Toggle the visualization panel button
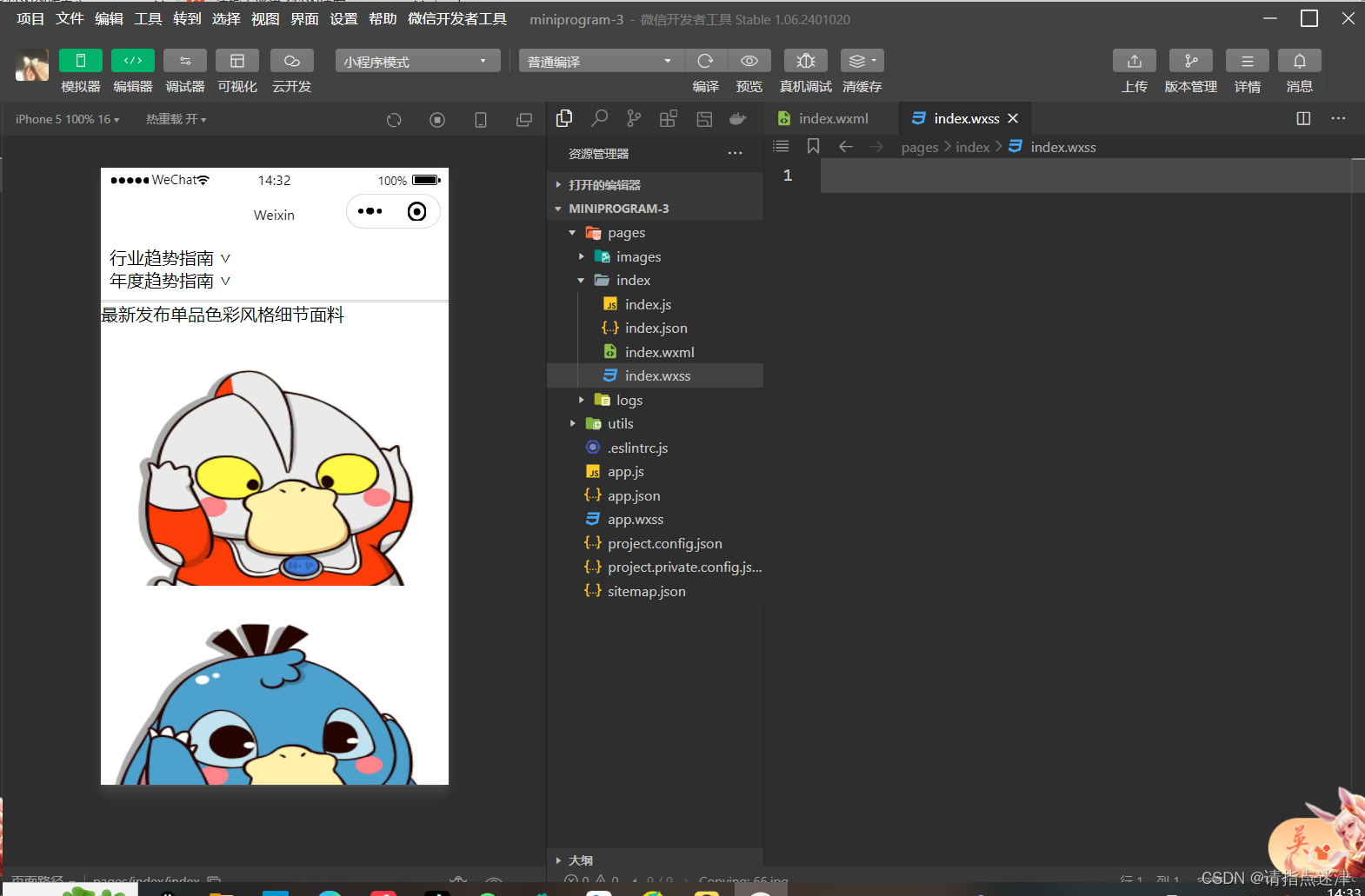1365x896 pixels. pos(237,61)
